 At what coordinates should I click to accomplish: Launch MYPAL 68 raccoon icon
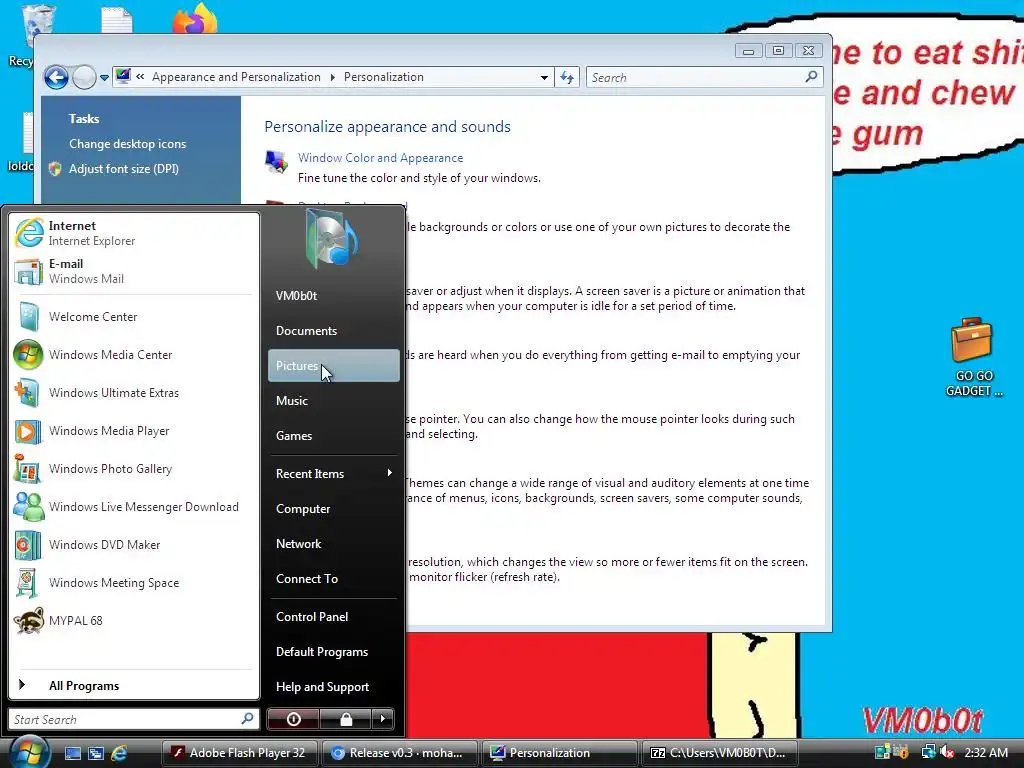tap(29, 620)
